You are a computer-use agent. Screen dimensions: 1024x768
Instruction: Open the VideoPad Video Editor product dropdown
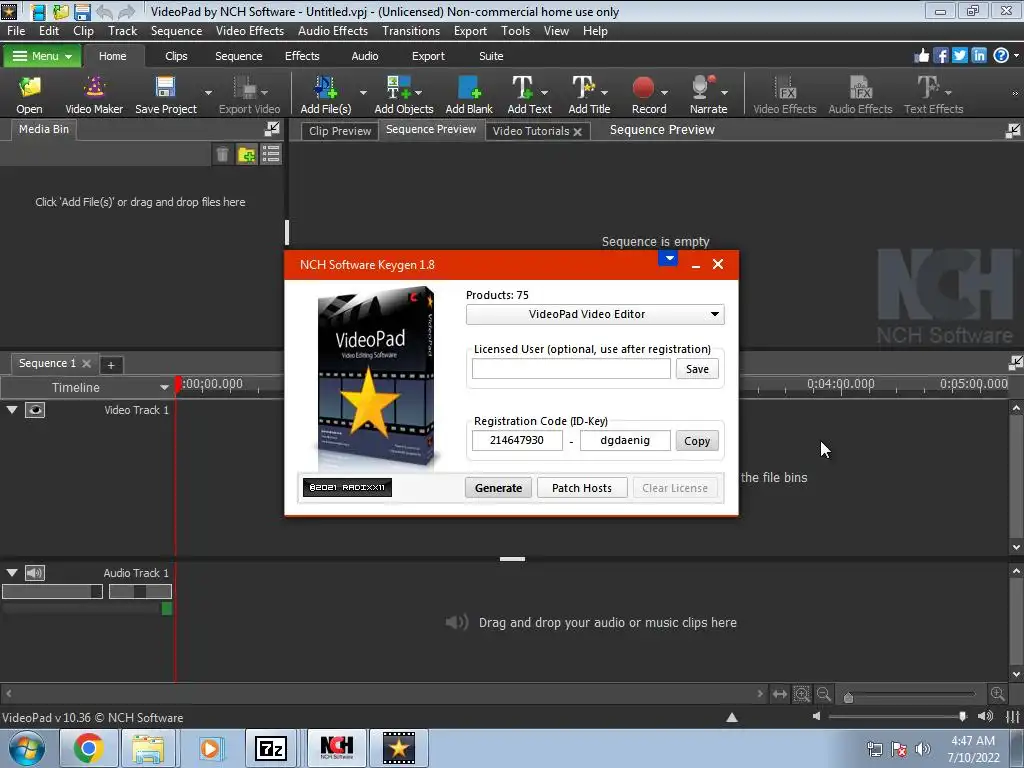pos(595,314)
